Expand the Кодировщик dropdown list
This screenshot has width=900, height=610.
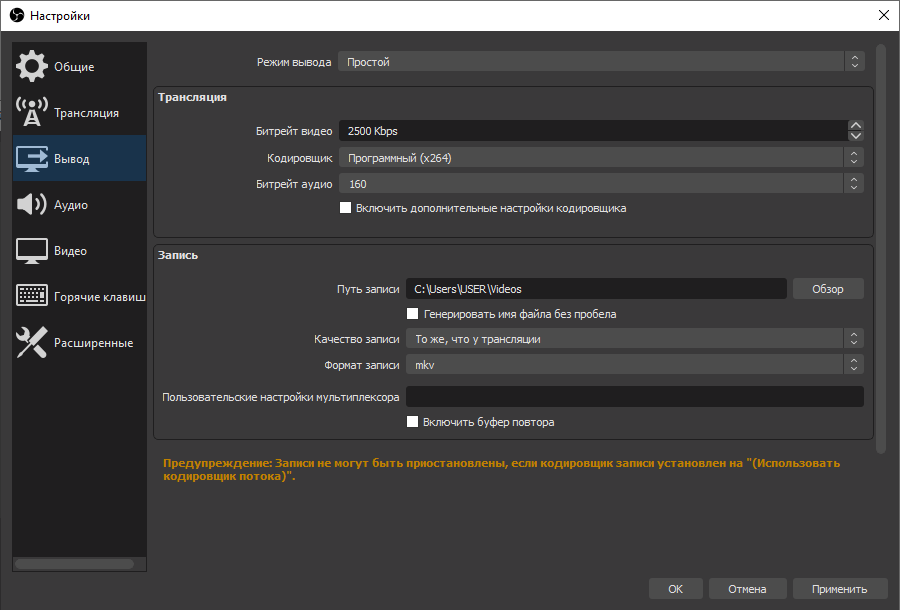(600, 158)
